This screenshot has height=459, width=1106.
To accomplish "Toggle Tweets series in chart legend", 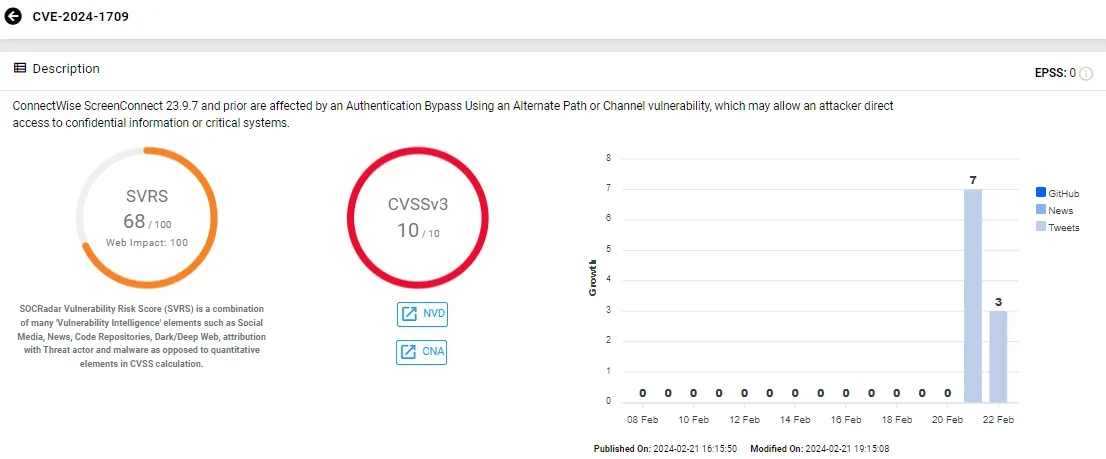I will pos(1057,227).
